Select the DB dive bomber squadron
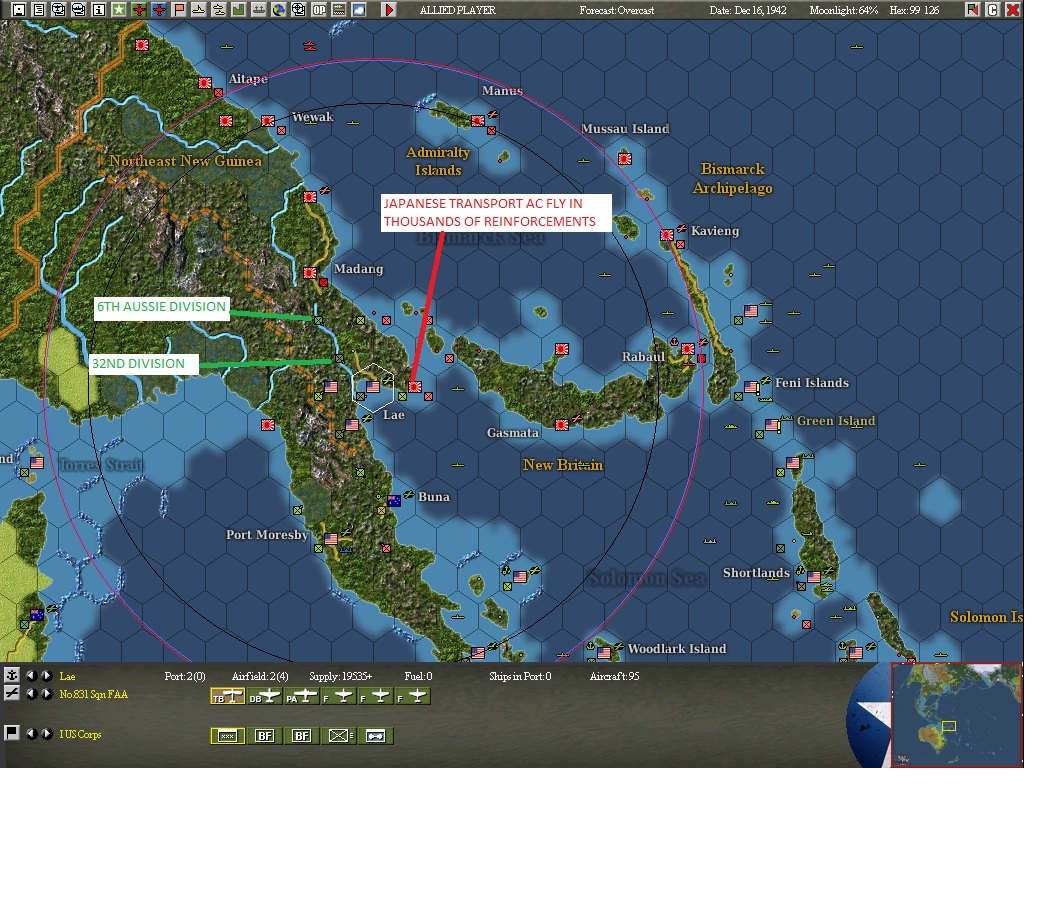Viewport: 1061px width, 898px height. coord(265,696)
